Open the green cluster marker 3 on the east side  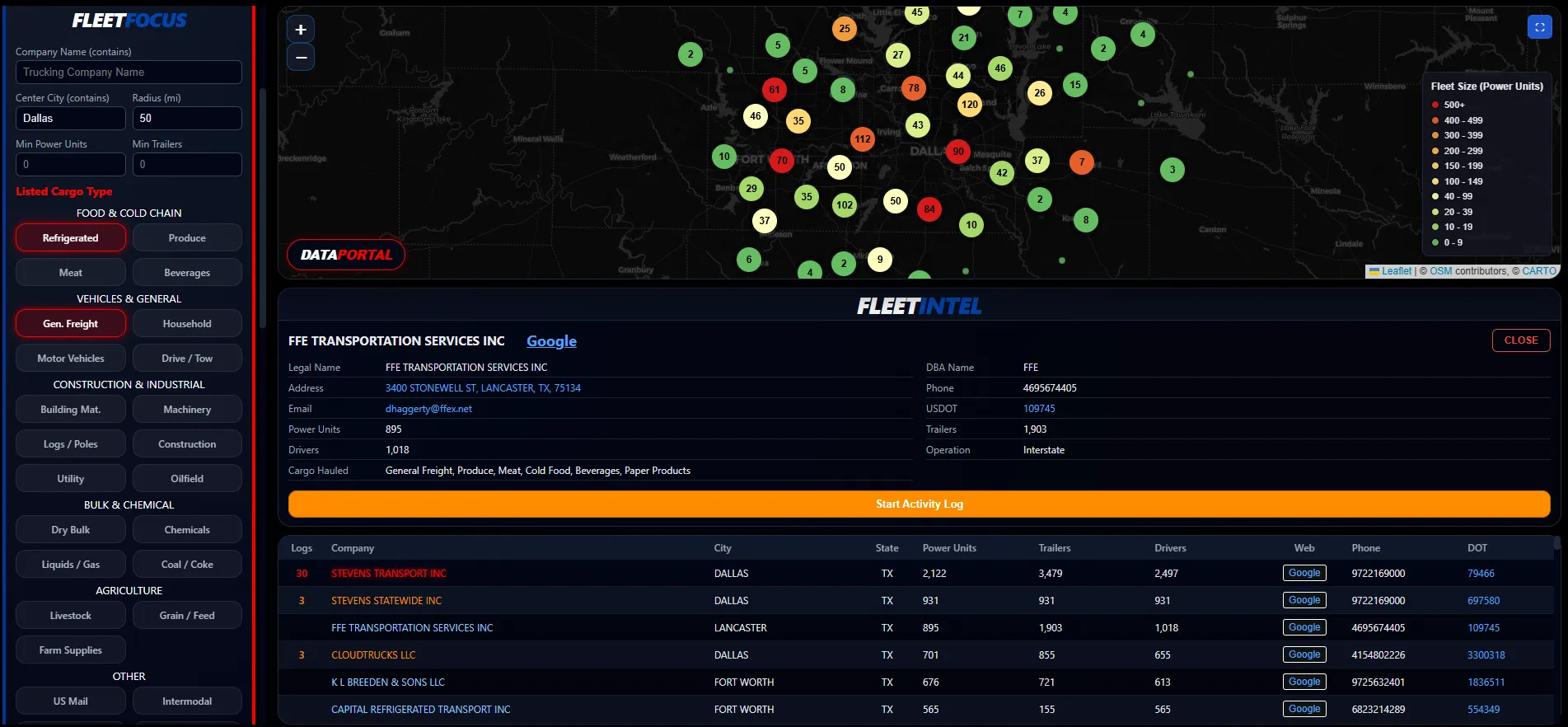(1172, 170)
